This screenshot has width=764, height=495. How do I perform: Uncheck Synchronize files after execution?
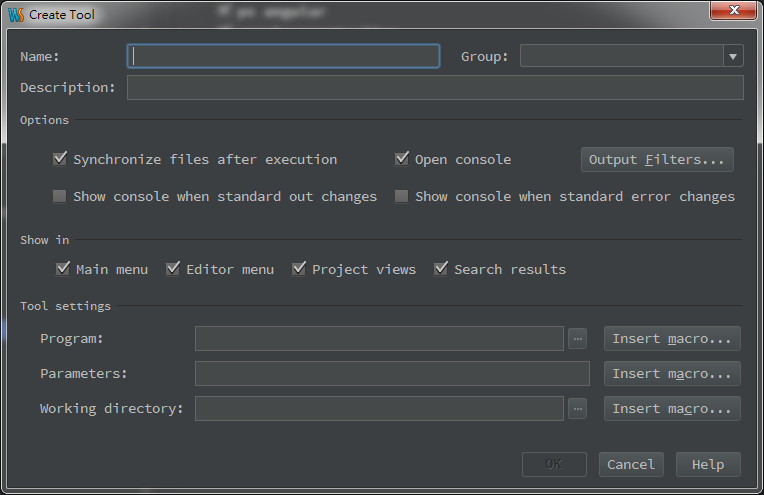point(60,159)
